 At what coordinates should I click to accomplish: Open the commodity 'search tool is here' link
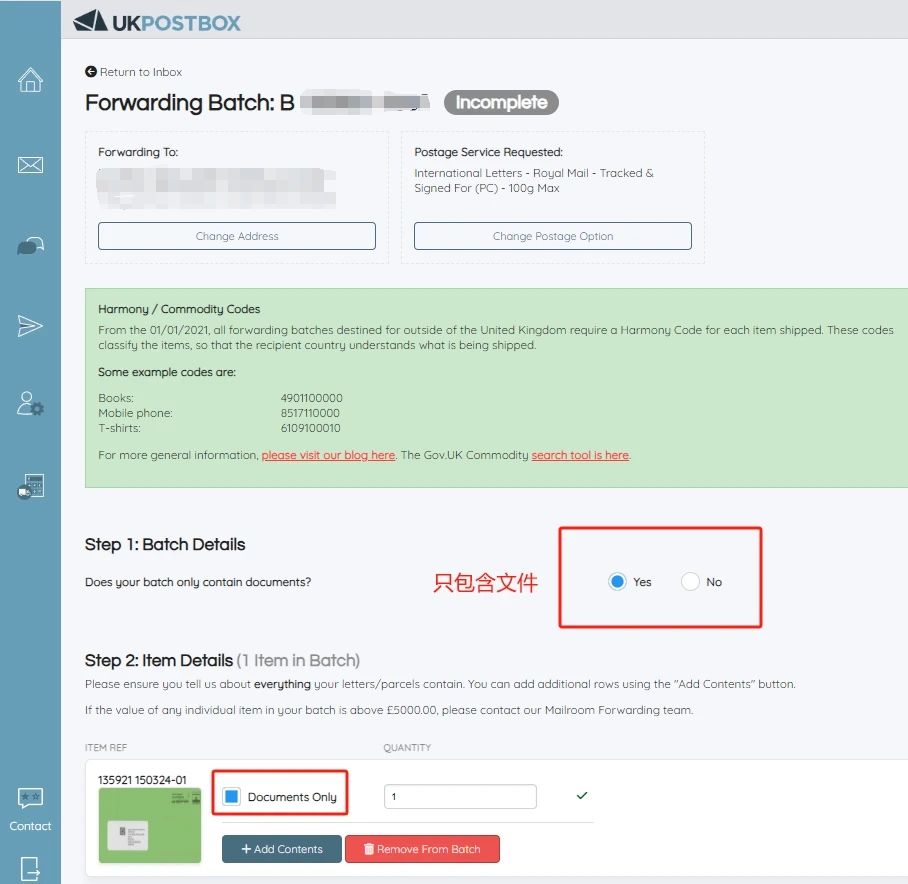point(580,455)
